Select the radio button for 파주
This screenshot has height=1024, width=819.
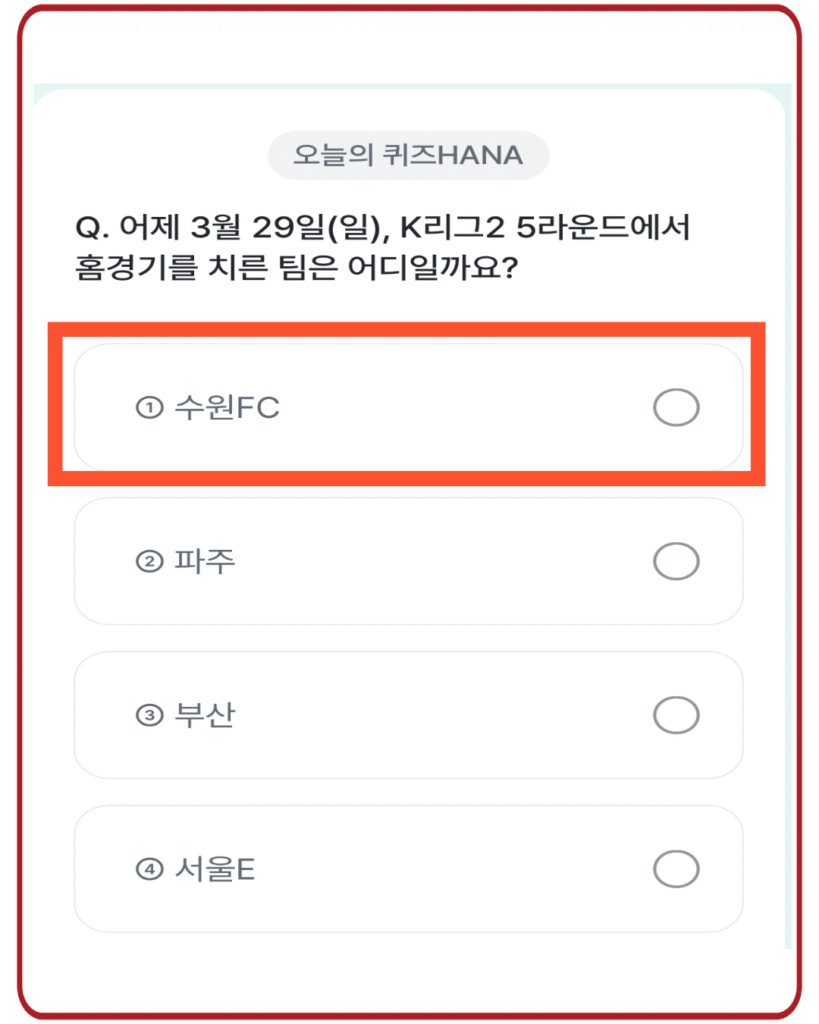coord(678,561)
